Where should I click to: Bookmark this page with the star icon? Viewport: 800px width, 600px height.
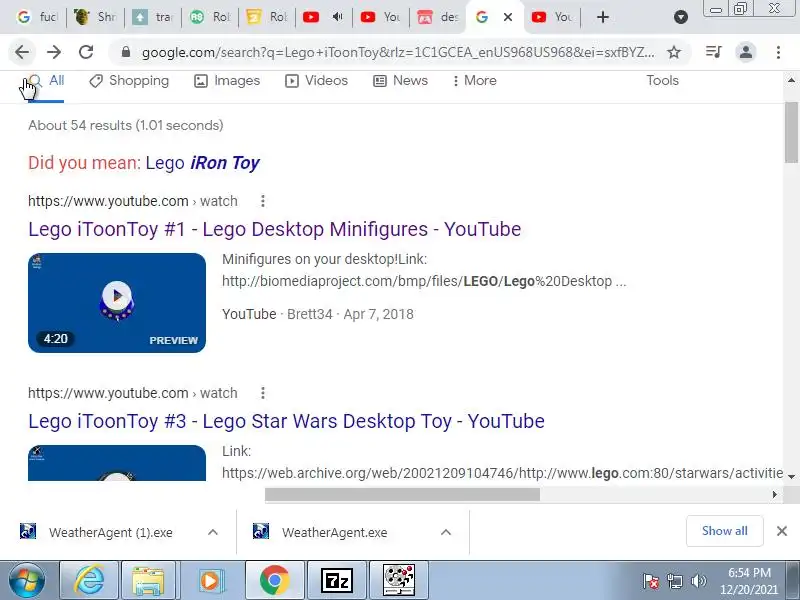point(674,52)
